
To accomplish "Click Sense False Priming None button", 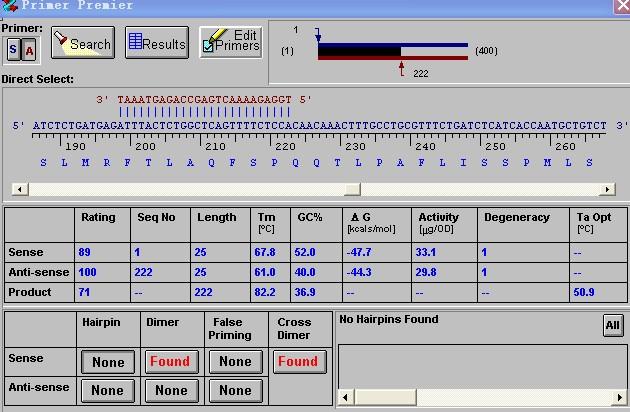I will 236,362.
